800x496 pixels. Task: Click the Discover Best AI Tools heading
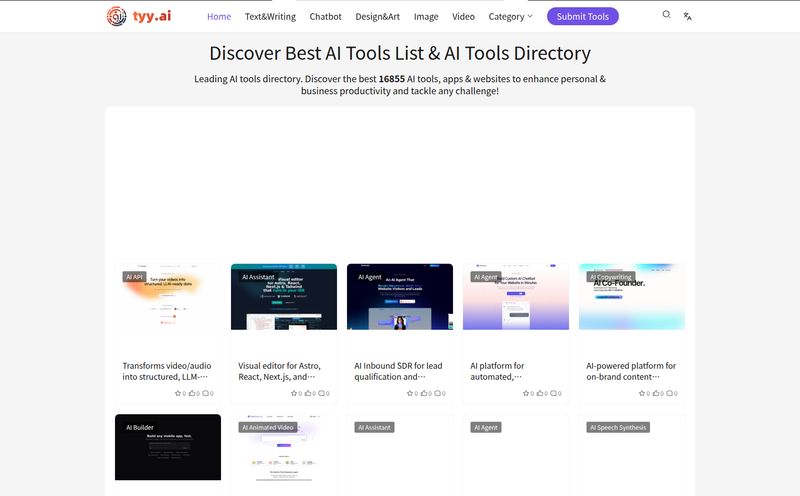click(400, 53)
